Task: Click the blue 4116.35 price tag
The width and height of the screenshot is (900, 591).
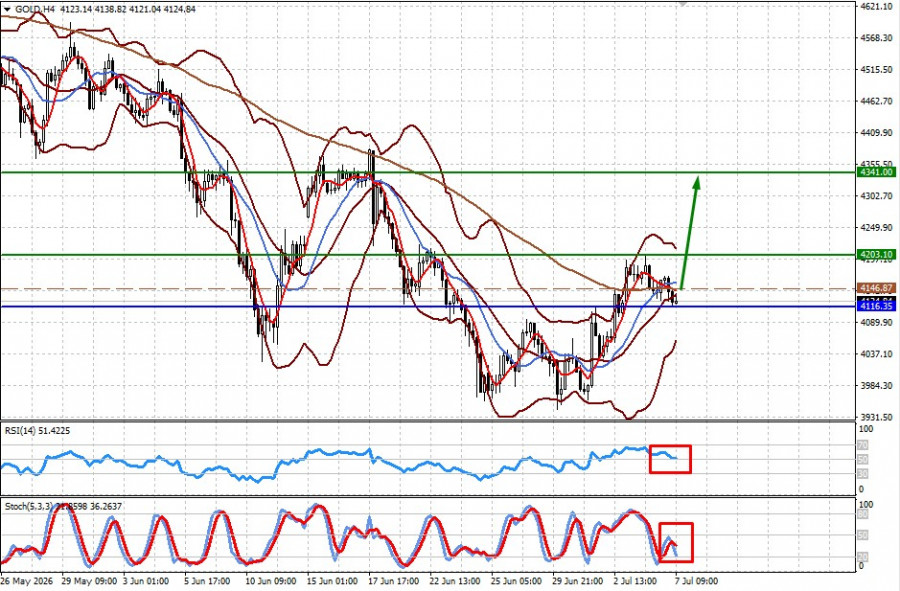Action: pyautogui.click(x=876, y=306)
